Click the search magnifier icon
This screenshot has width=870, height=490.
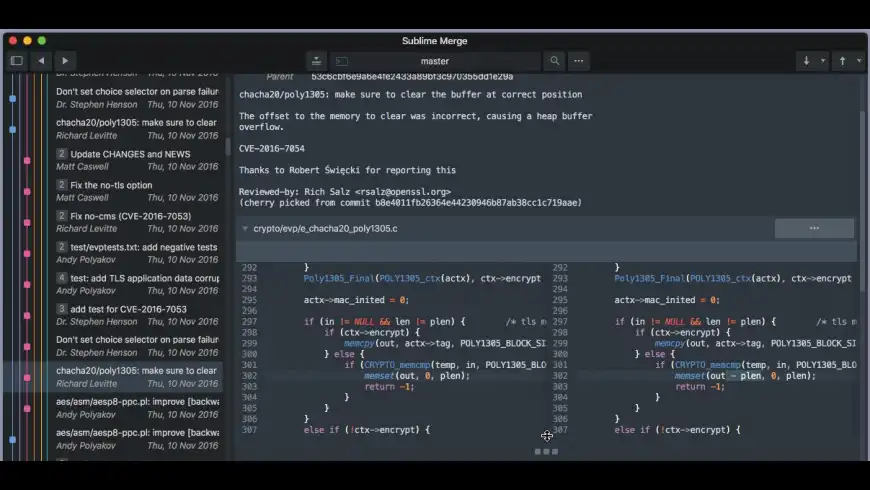[554, 61]
